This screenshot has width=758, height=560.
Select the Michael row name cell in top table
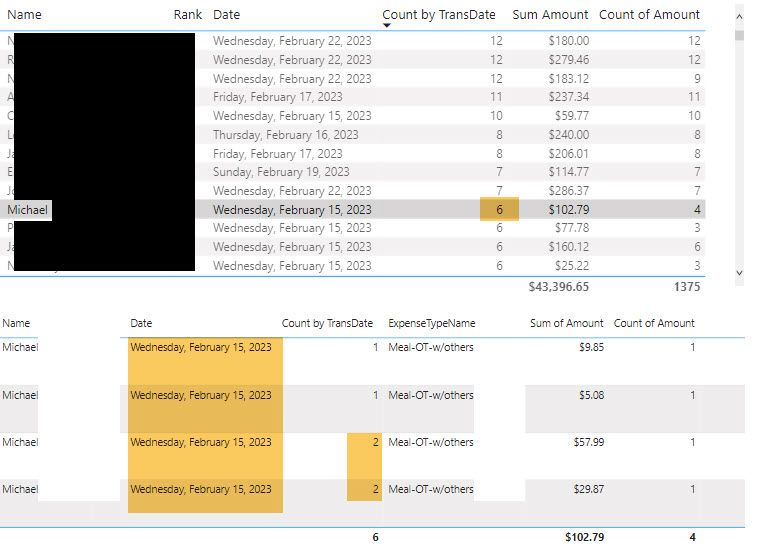coord(28,210)
